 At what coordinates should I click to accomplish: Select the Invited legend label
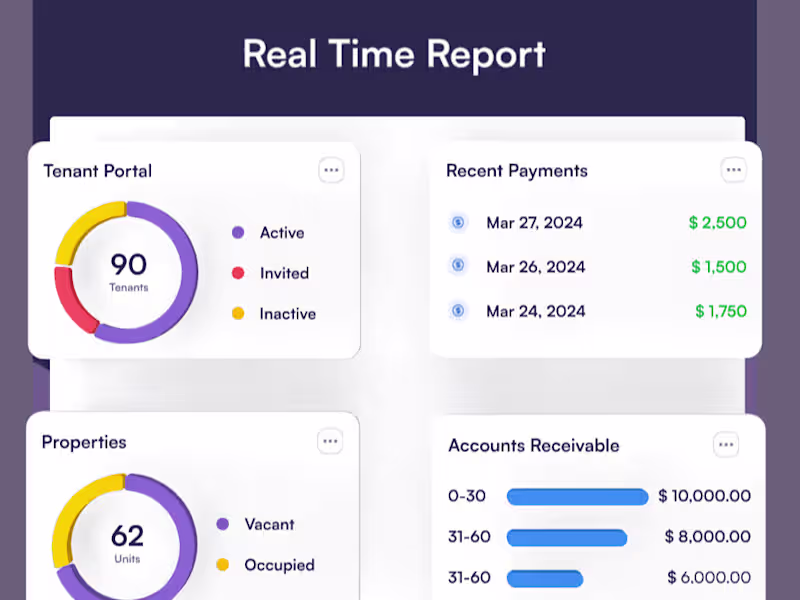click(284, 273)
